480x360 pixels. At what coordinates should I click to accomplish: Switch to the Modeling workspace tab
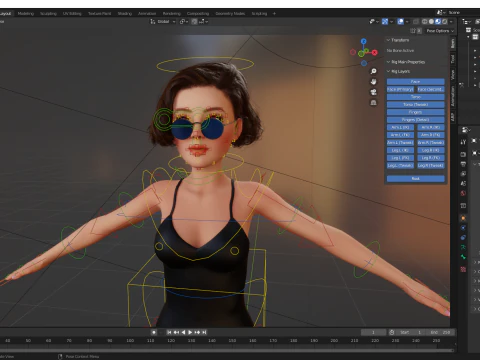point(26,14)
